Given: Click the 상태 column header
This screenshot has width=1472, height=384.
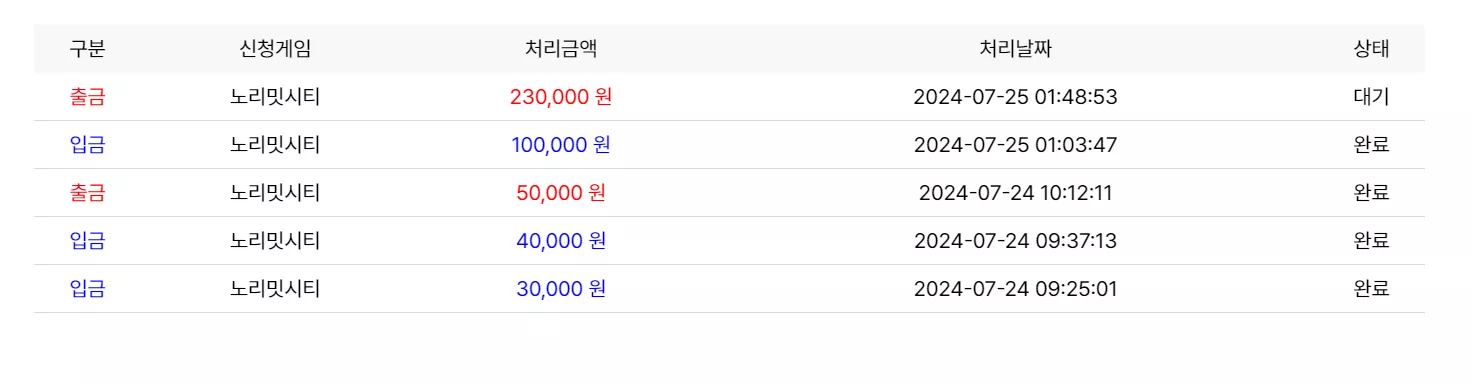Looking at the screenshot, I should tap(1371, 49).
